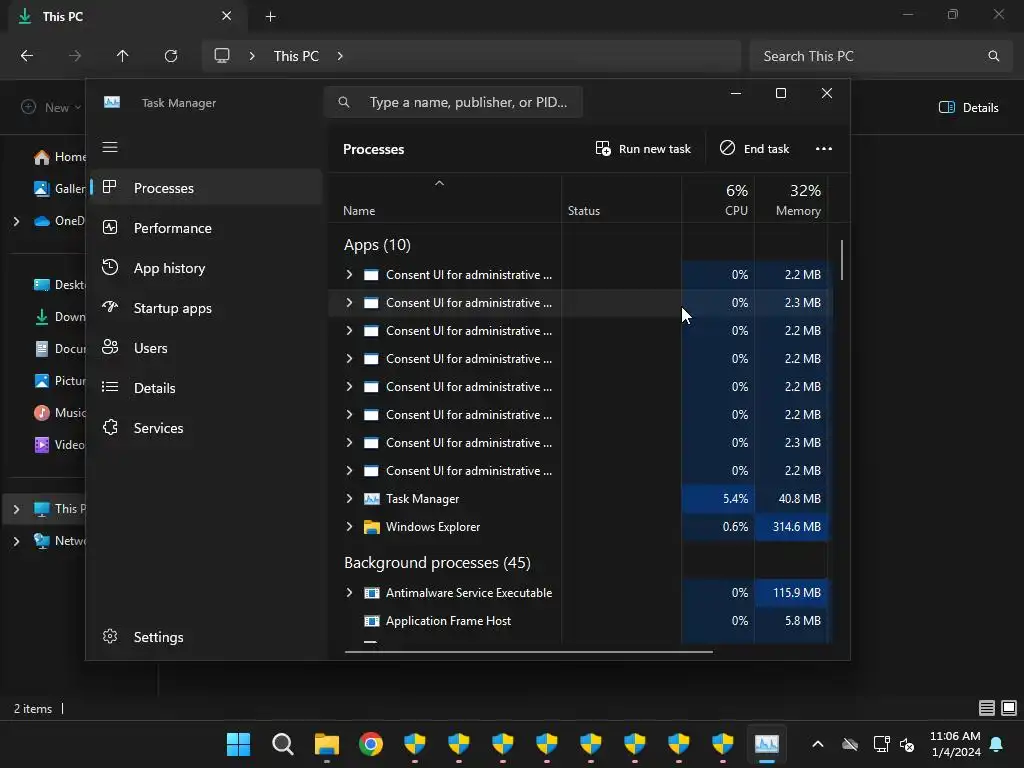Click the Task Manager process icon in the list

pos(372,499)
